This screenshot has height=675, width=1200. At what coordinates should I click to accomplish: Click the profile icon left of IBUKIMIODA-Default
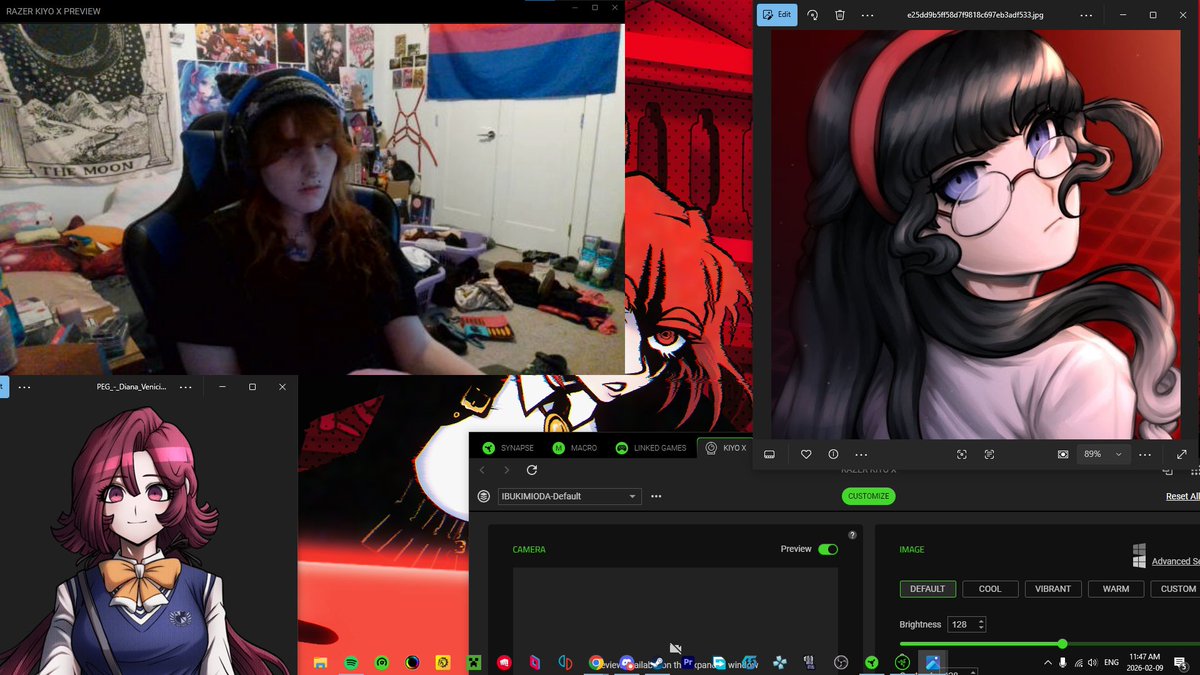click(x=484, y=496)
